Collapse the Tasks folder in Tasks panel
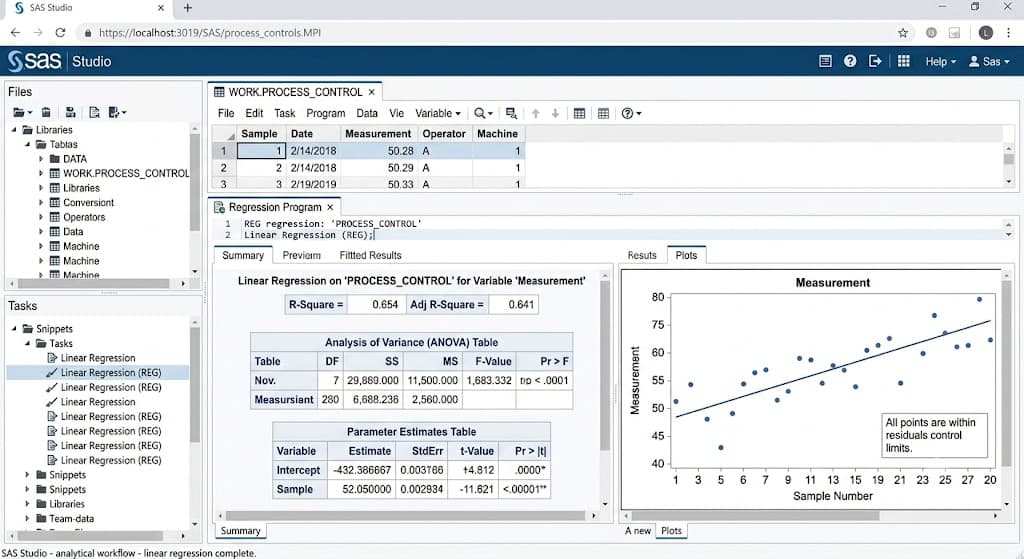 coord(27,343)
